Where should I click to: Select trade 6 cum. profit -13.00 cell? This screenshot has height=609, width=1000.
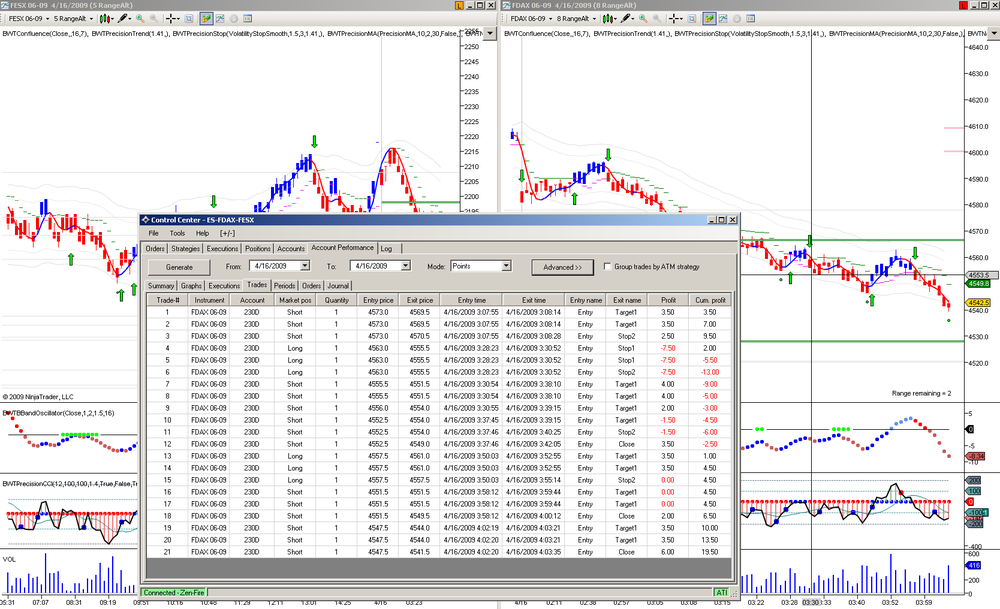coord(710,372)
